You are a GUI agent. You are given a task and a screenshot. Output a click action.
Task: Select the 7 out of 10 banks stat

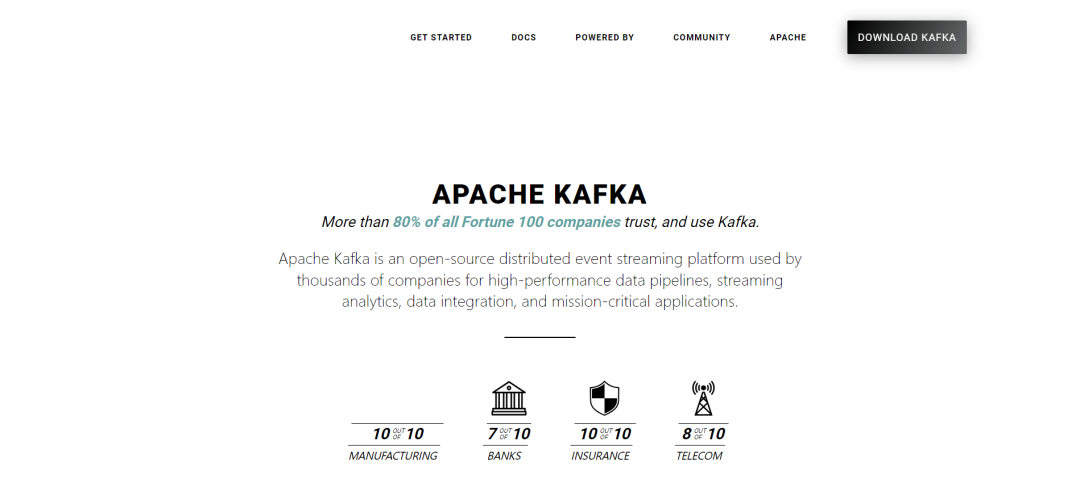[x=508, y=434]
